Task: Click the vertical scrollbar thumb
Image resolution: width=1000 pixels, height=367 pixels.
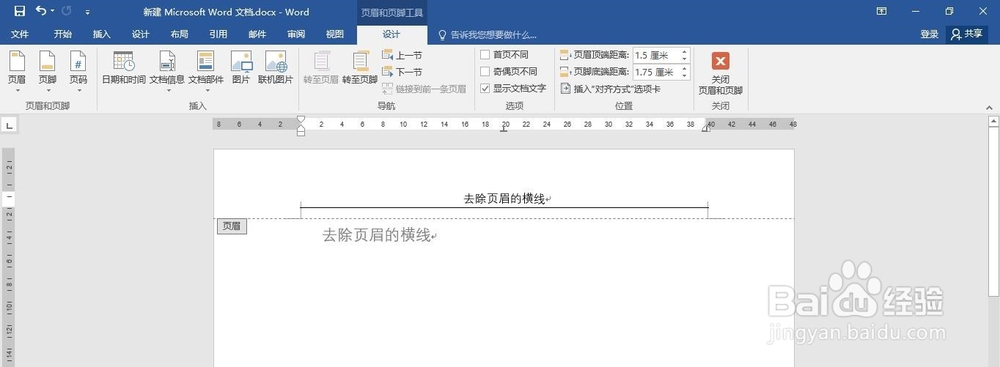Action: 994,211
